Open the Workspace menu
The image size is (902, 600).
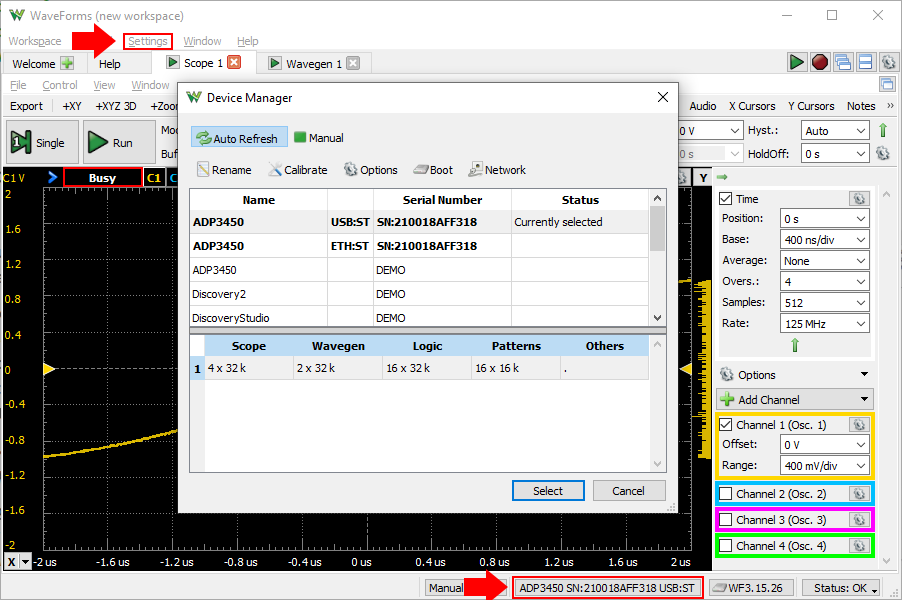pos(35,41)
